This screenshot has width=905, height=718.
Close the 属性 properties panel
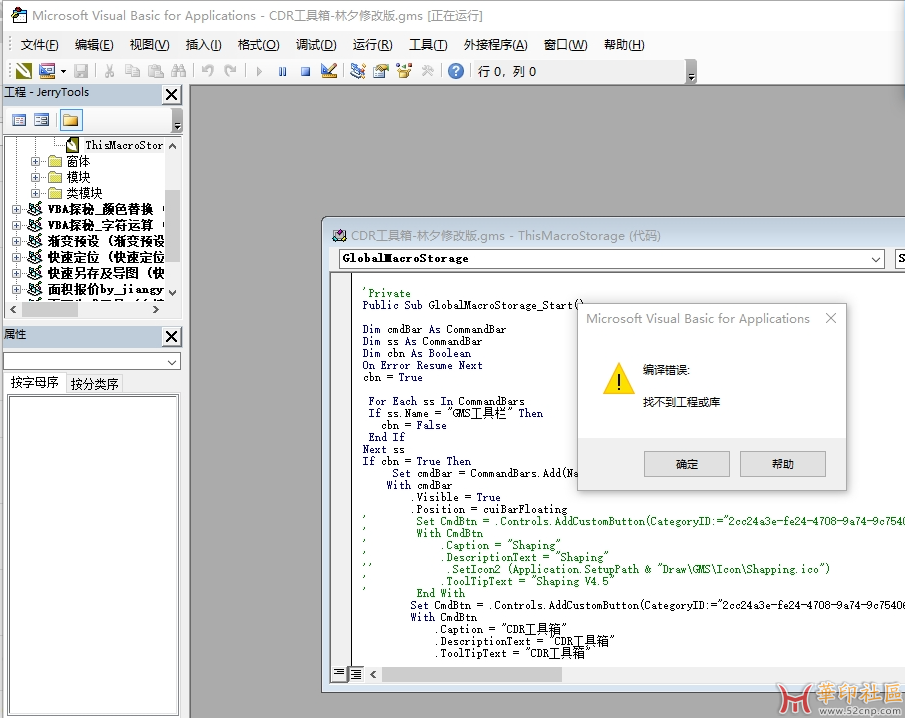click(x=171, y=336)
